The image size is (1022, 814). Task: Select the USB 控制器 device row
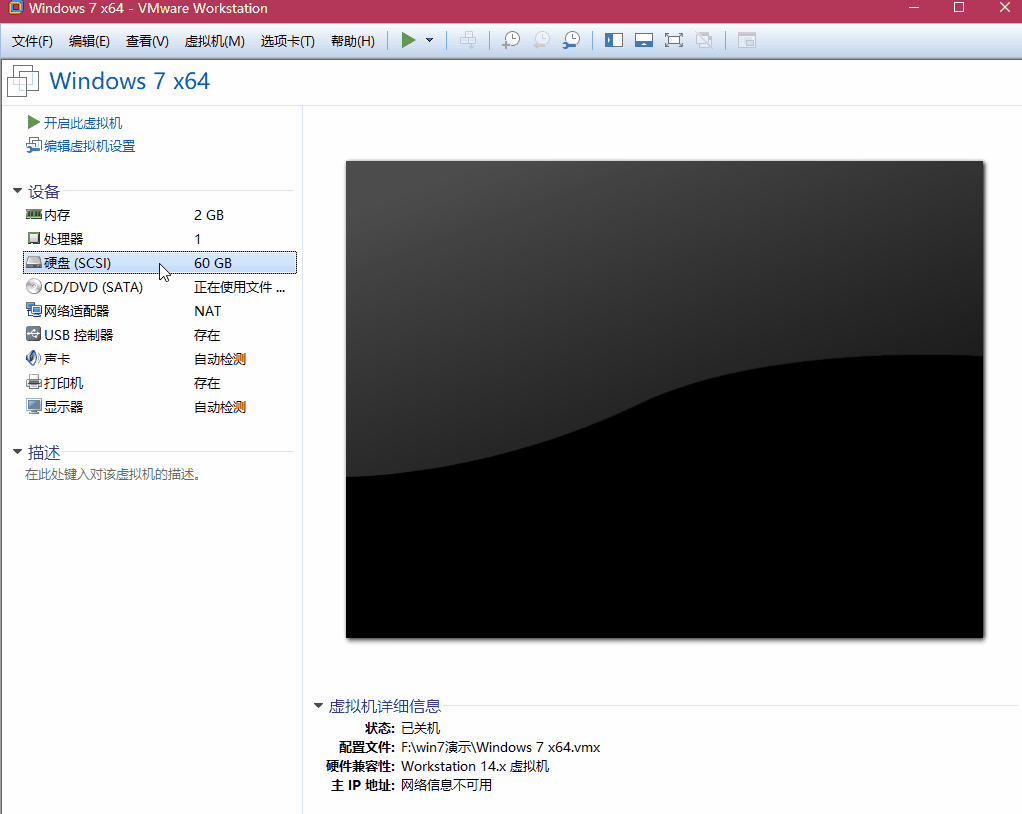point(160,335)
